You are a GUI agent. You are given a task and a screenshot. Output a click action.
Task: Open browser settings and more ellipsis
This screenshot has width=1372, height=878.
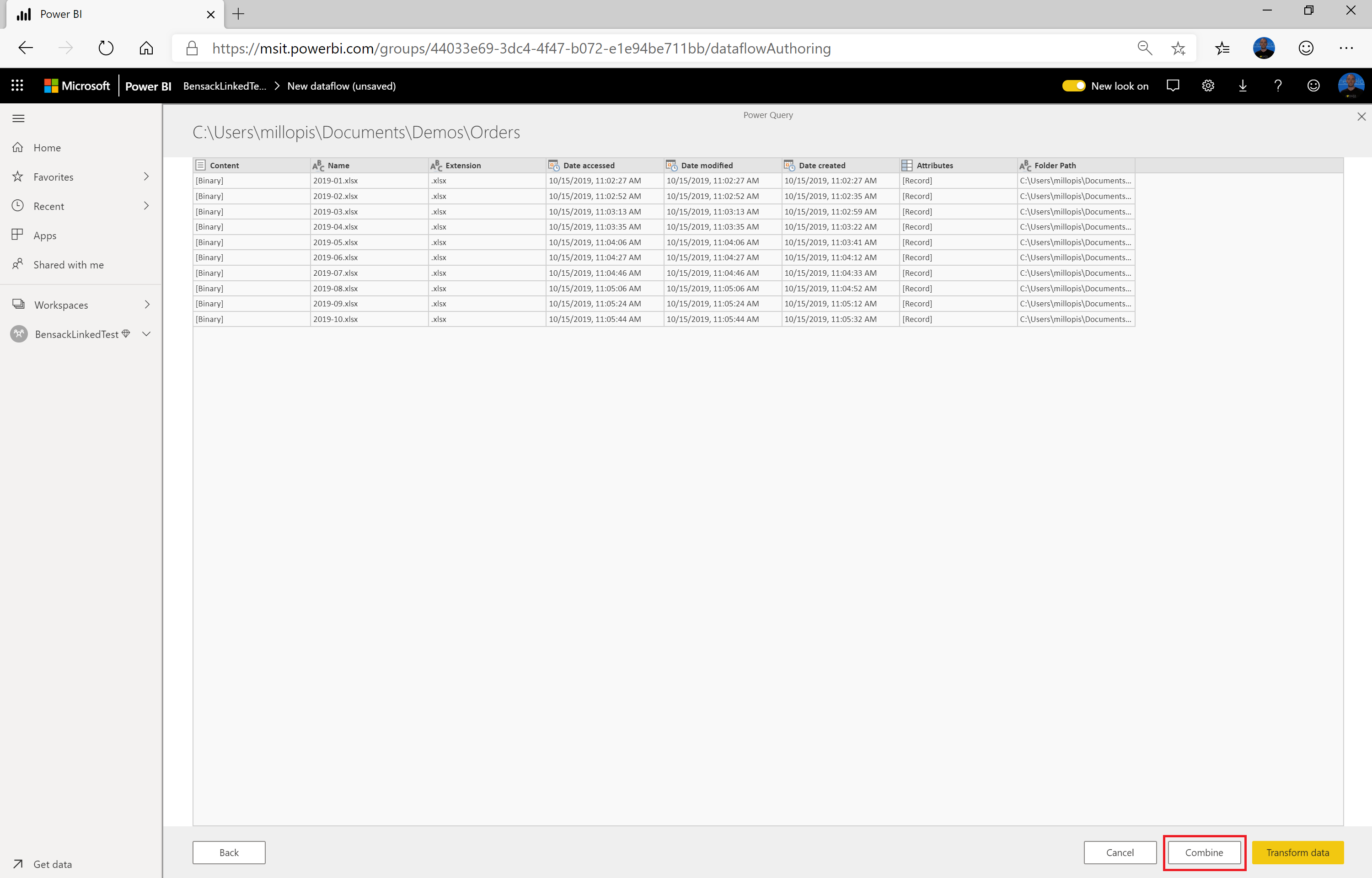coord(1346,48)
